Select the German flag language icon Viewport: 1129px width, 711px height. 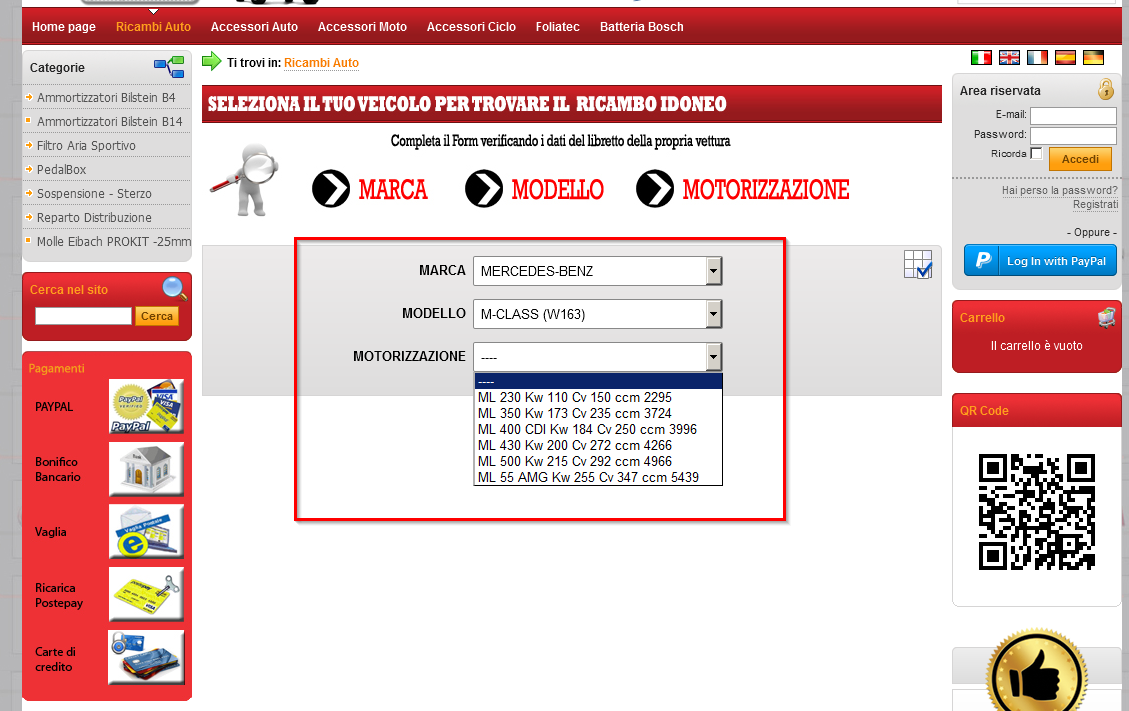1093,58
